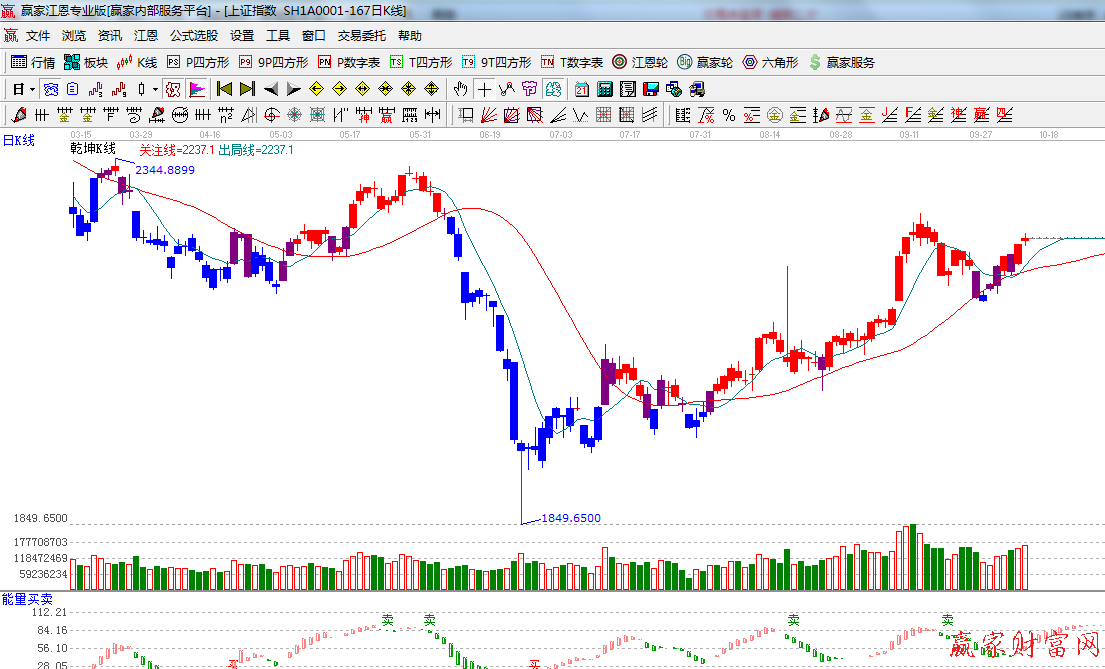
Task: Switch to the K线 chart view
Action: [138, 62]
